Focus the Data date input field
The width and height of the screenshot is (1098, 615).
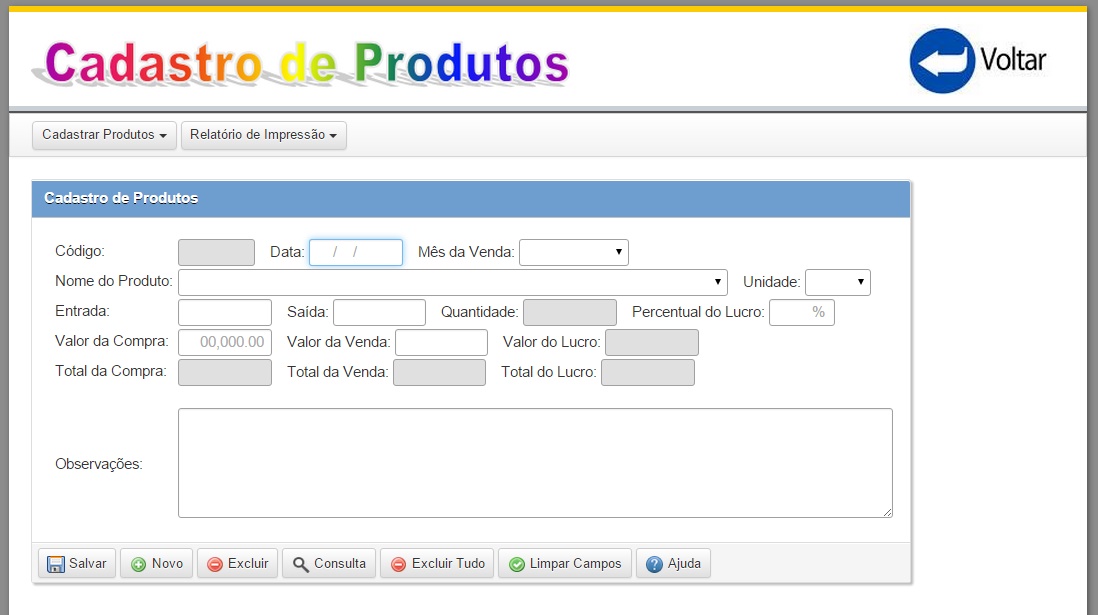[355, 252]
